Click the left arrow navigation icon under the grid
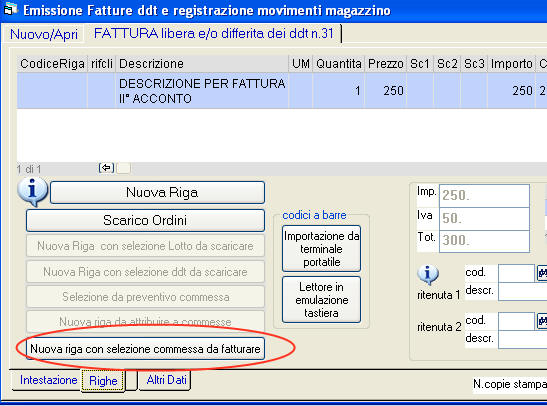The height and width of the screenshot is (406, 547). tap(106, 168)
